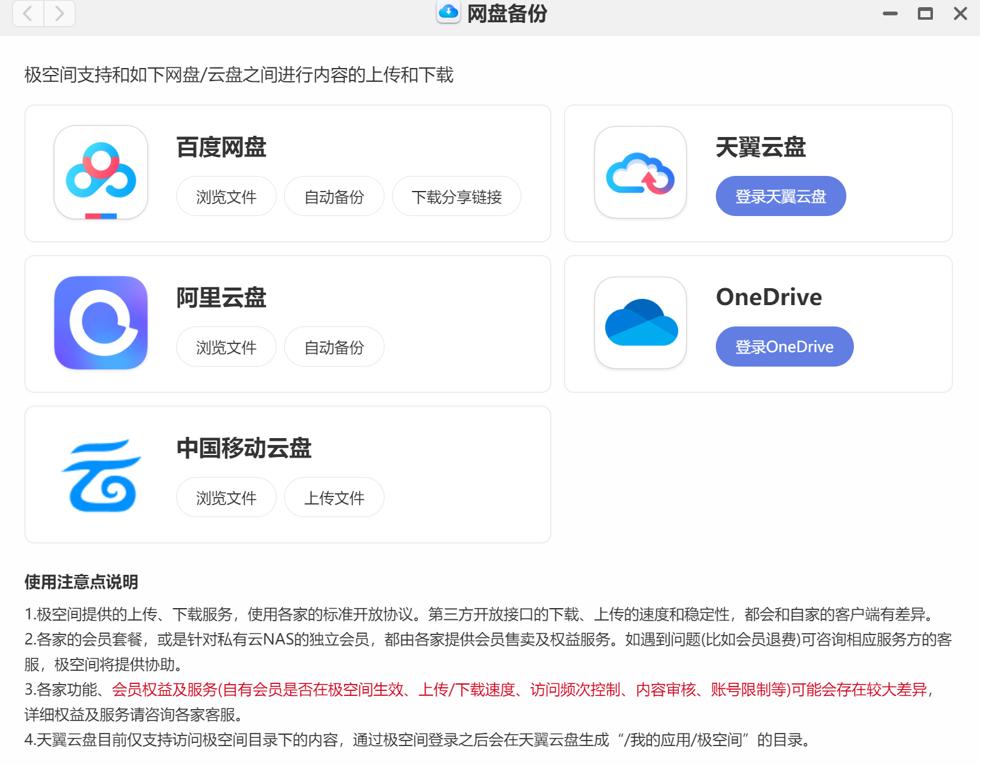
Task: Click the 天翼云盘 cloud icon
Action: point(638,172)
